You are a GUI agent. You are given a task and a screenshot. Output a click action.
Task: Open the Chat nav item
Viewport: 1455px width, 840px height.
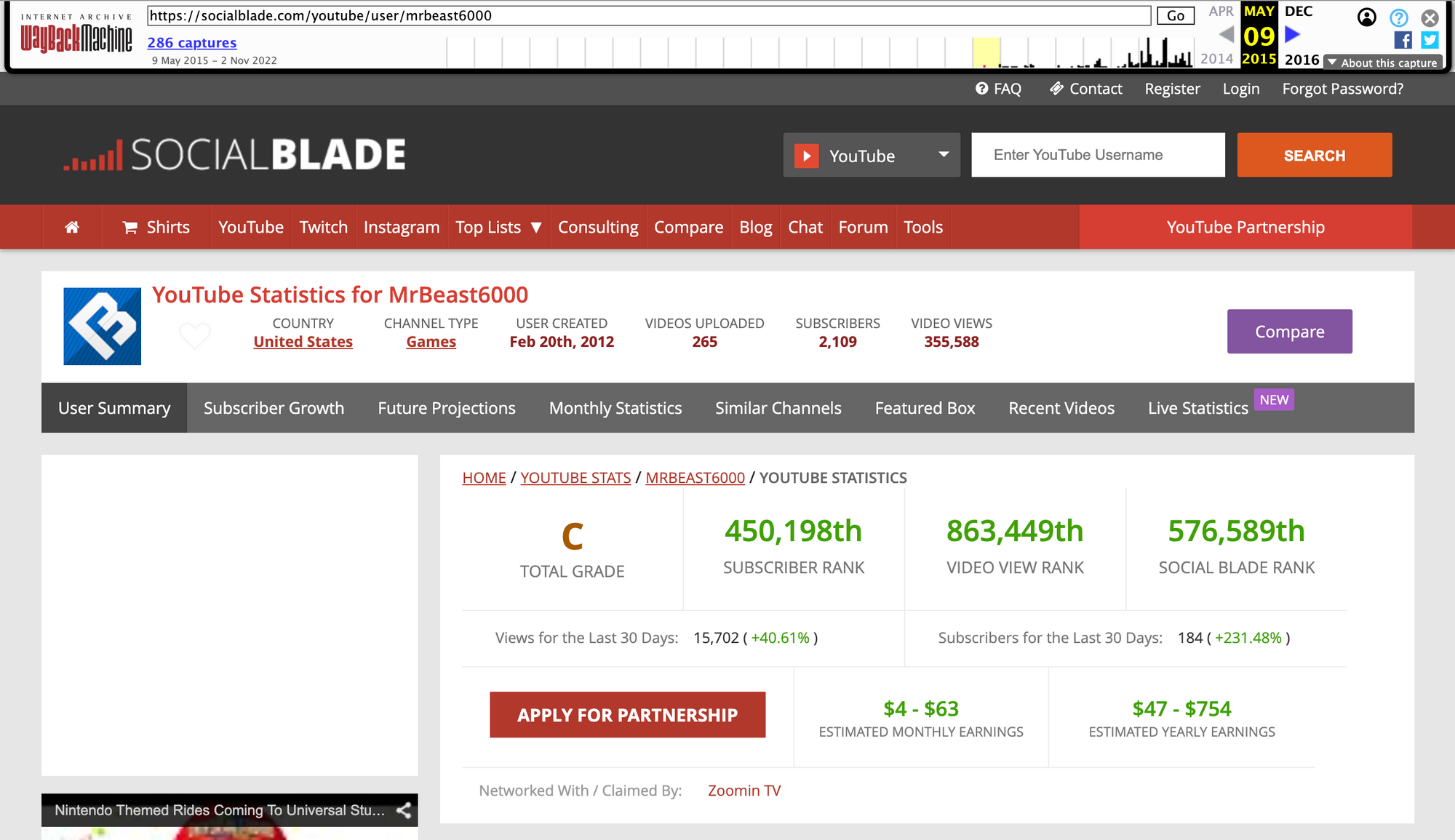click(805, 228)
